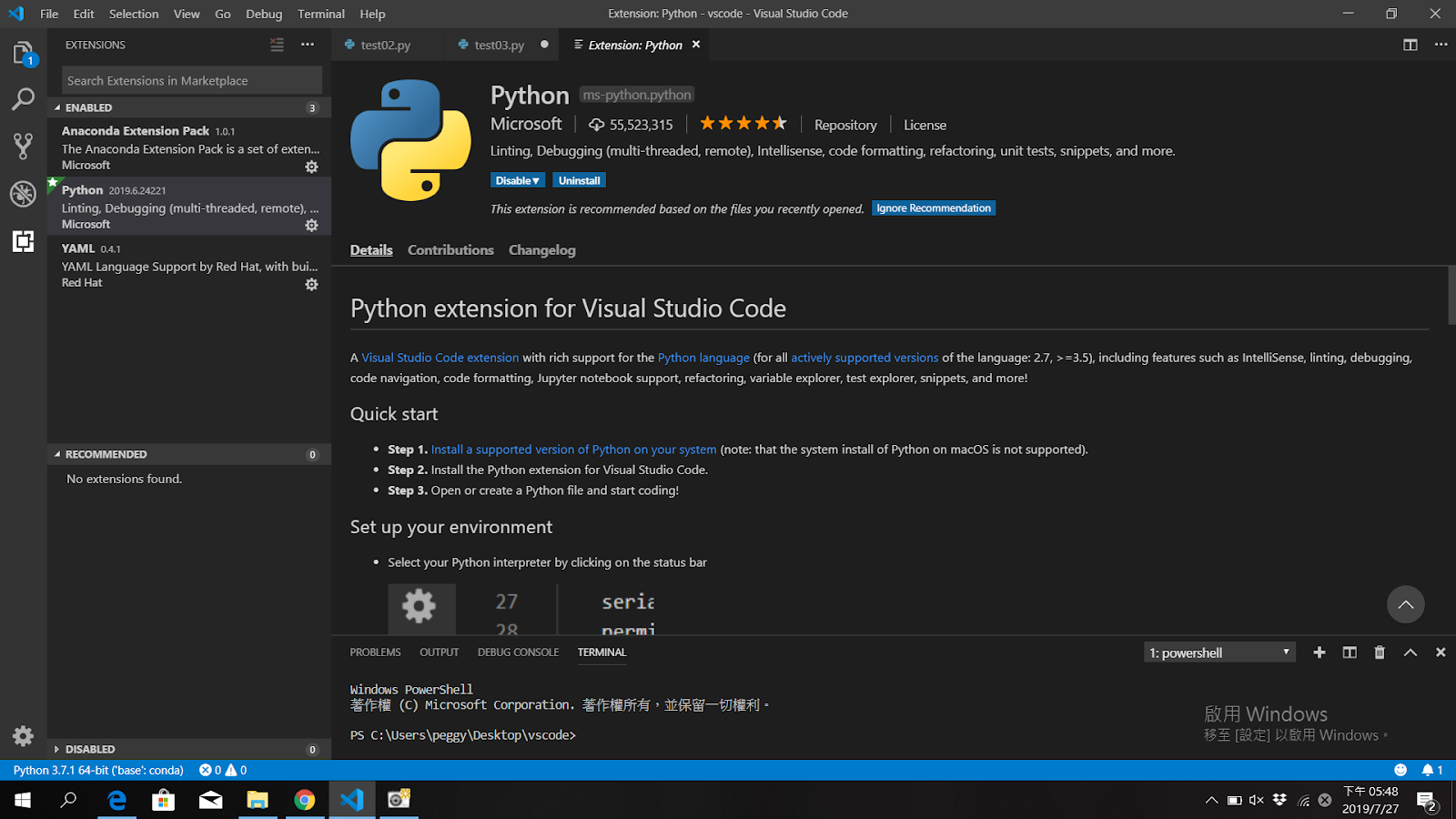This screenshot has height=819, width=1456.
Task: Click the Ignore Recommendation button
Action: coord(933,207)
